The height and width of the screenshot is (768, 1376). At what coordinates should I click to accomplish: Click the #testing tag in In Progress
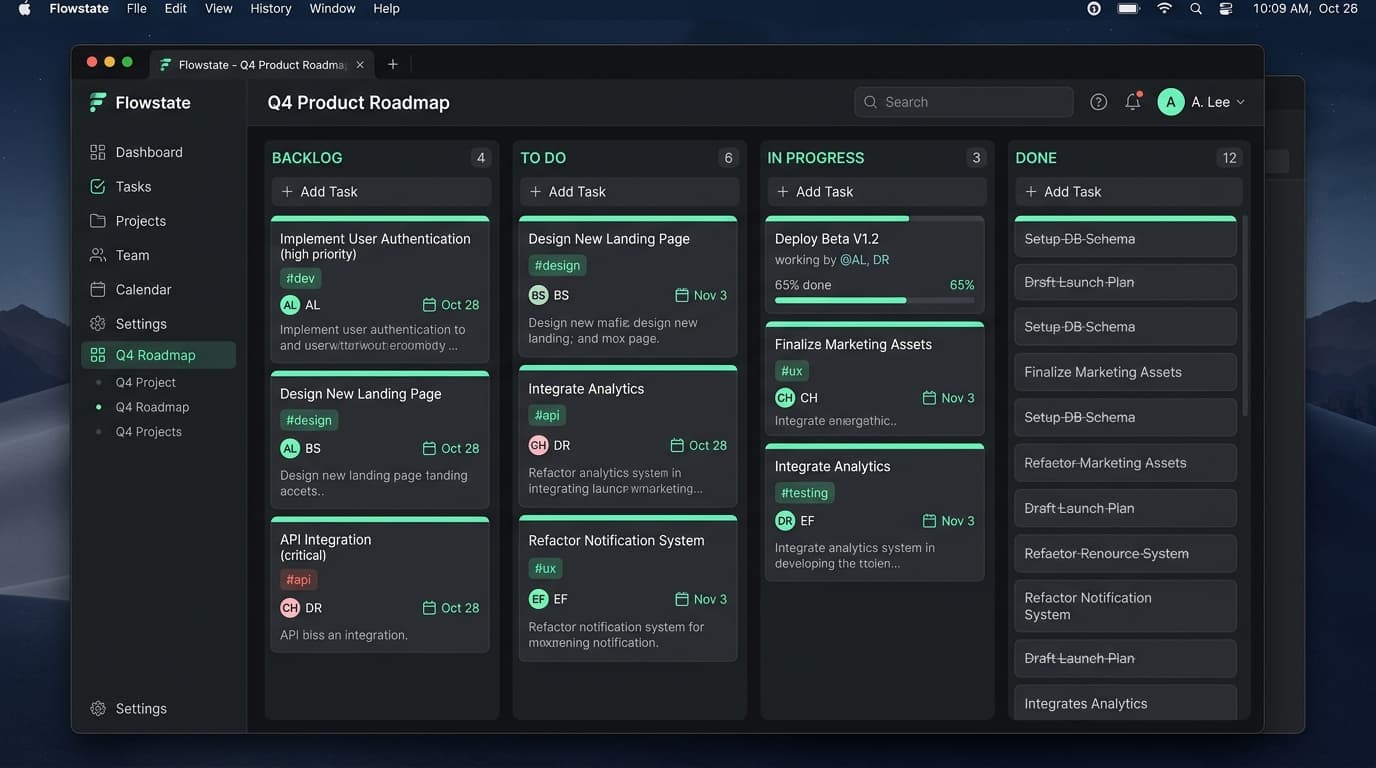click(805, 493)
